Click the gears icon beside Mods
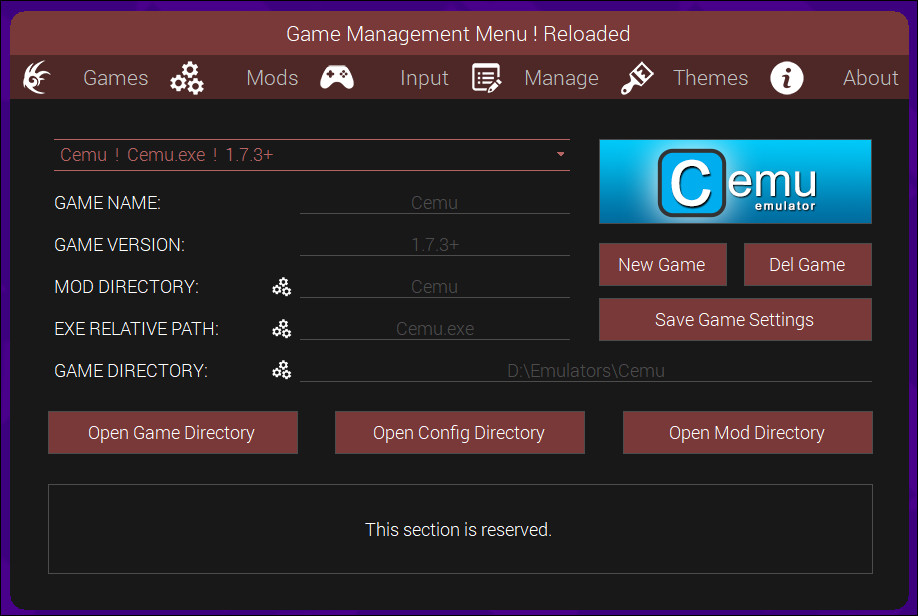918x616 pixels. tap(187, 78)
